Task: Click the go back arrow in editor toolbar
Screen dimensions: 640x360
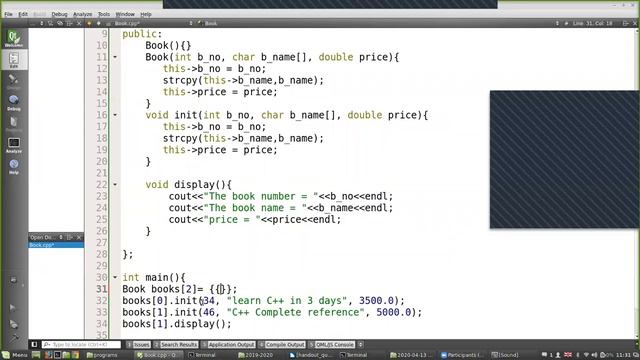Action: (89, 23)
